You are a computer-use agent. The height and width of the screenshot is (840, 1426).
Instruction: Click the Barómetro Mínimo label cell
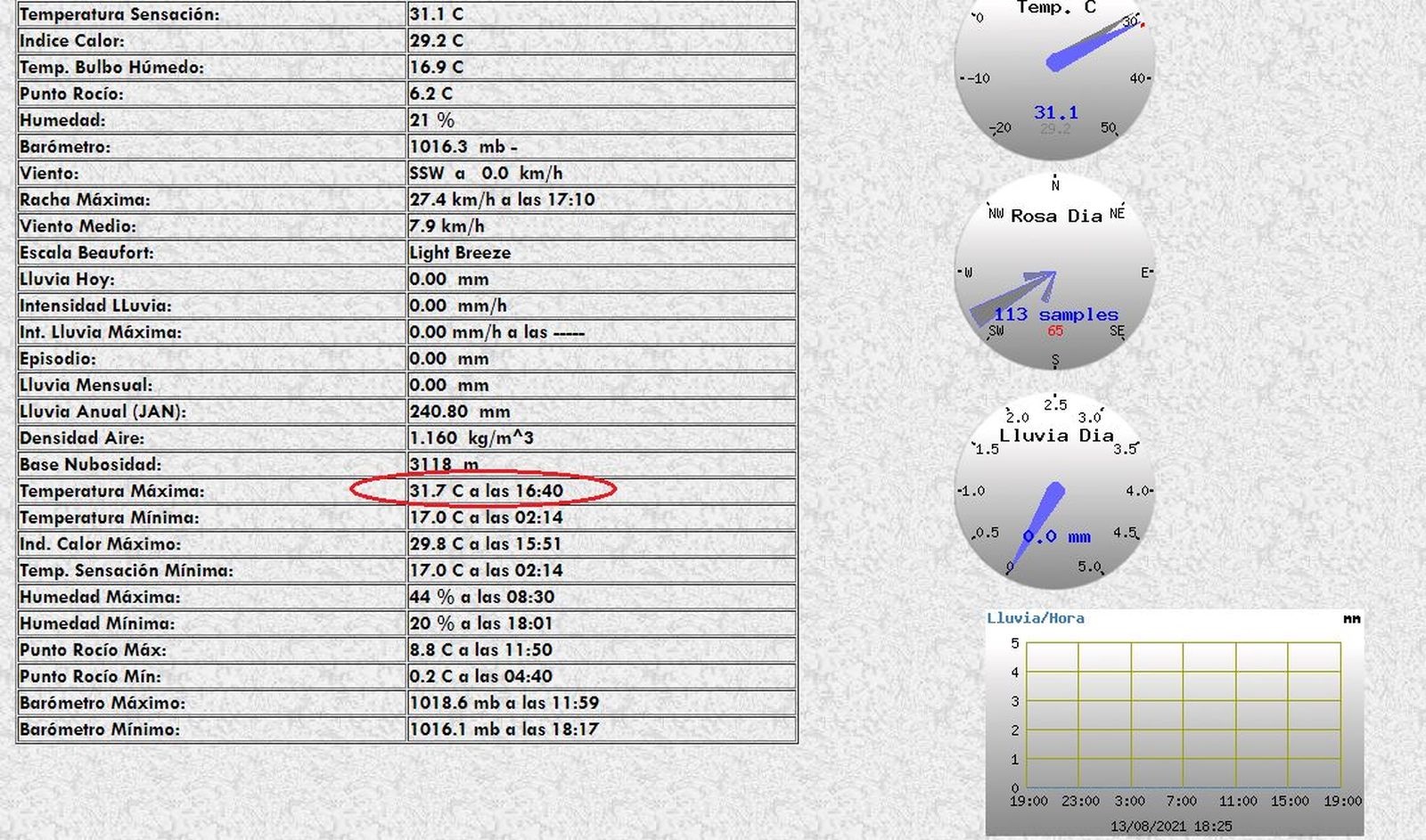pos(211,730)
